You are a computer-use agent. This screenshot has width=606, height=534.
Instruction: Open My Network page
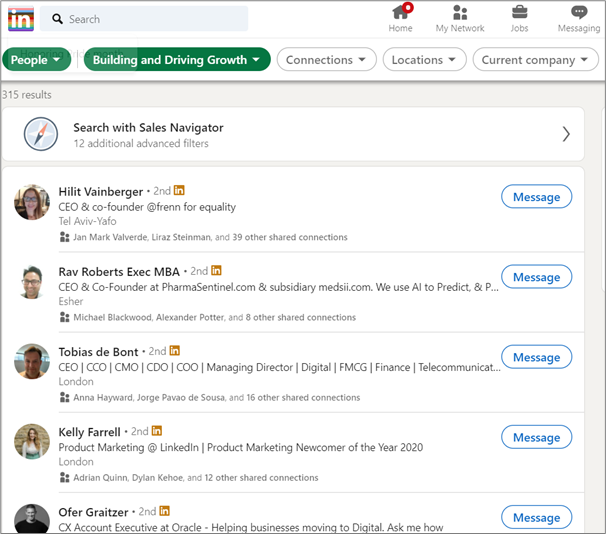coord(460,18)
